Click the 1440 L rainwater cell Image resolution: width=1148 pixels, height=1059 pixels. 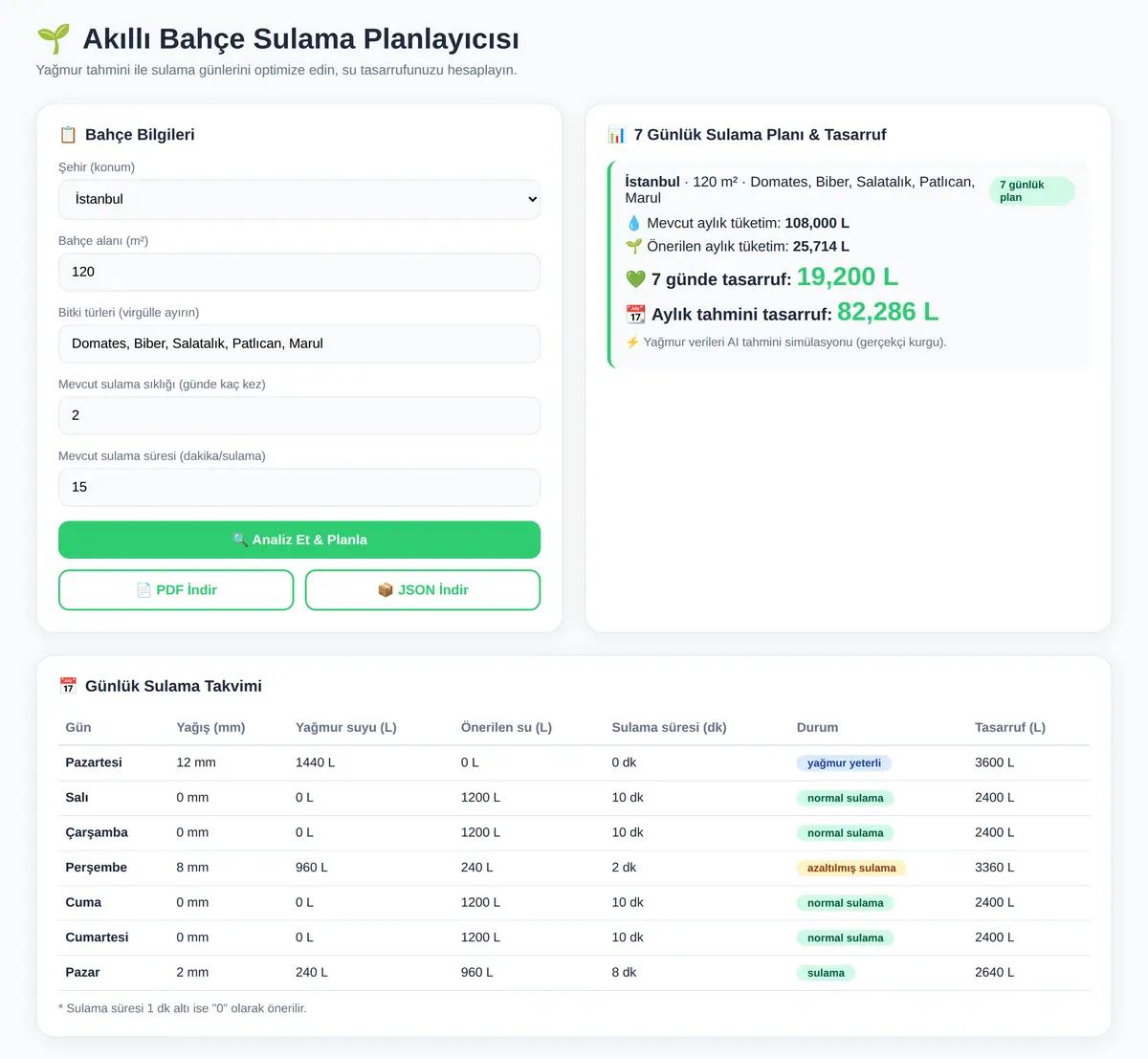pyautogui.click(x=315, y=762)
